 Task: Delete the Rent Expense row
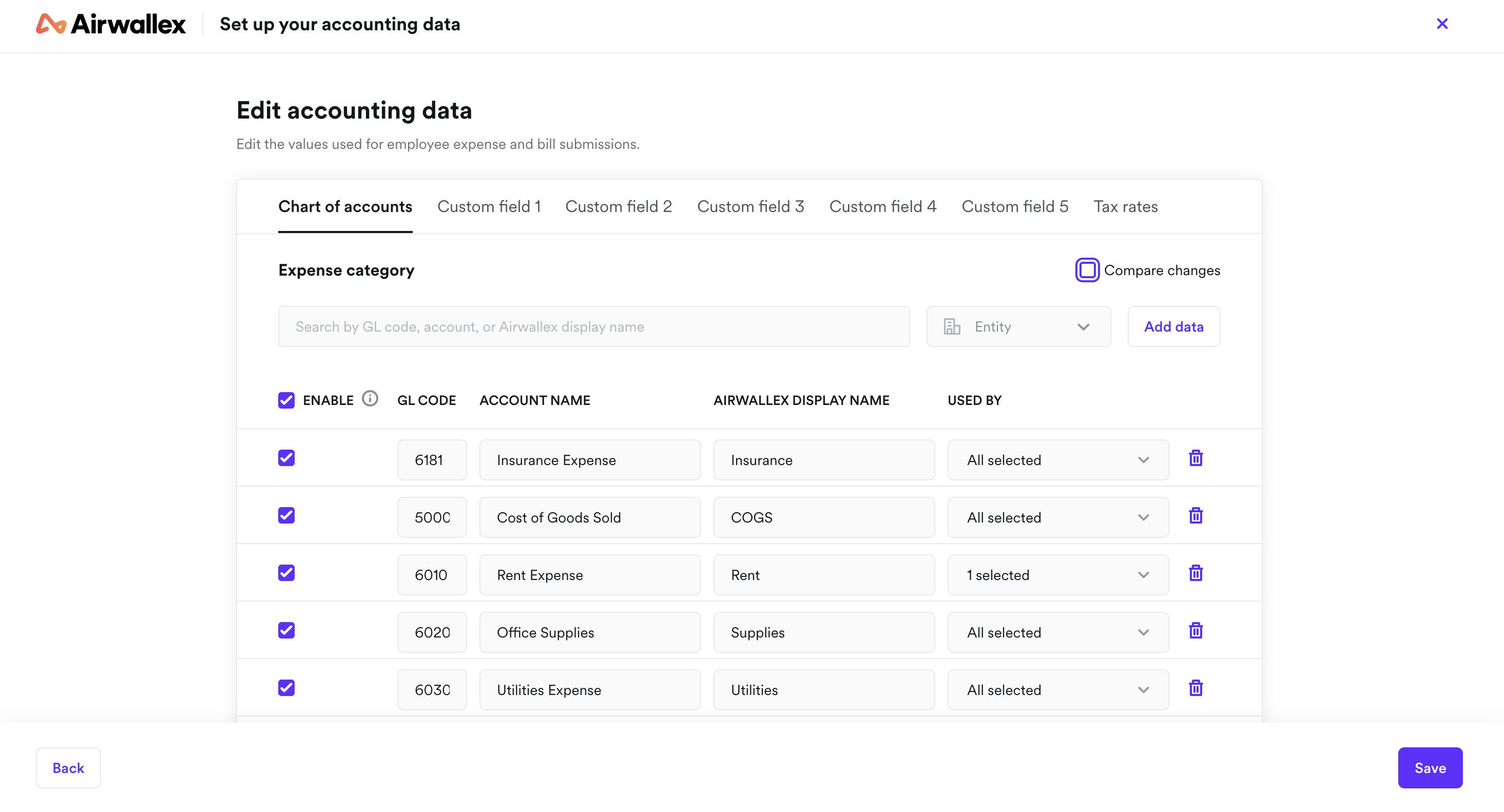click(1196, 573)
